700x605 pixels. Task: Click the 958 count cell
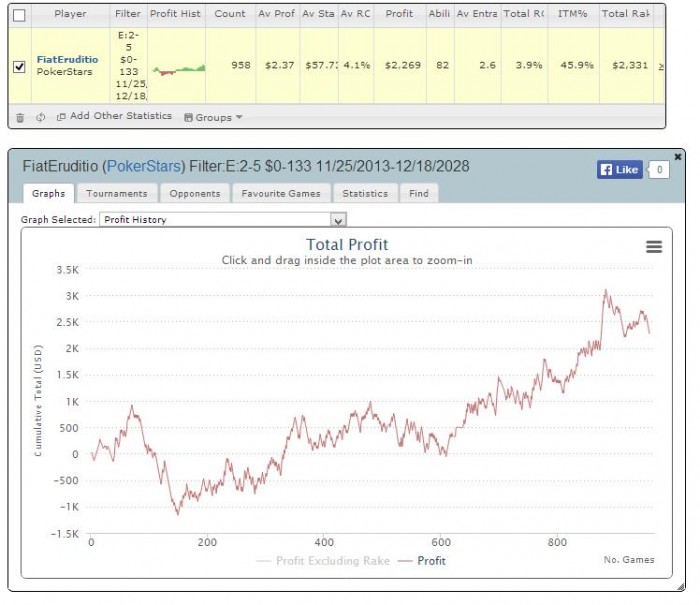click(241, 65)
